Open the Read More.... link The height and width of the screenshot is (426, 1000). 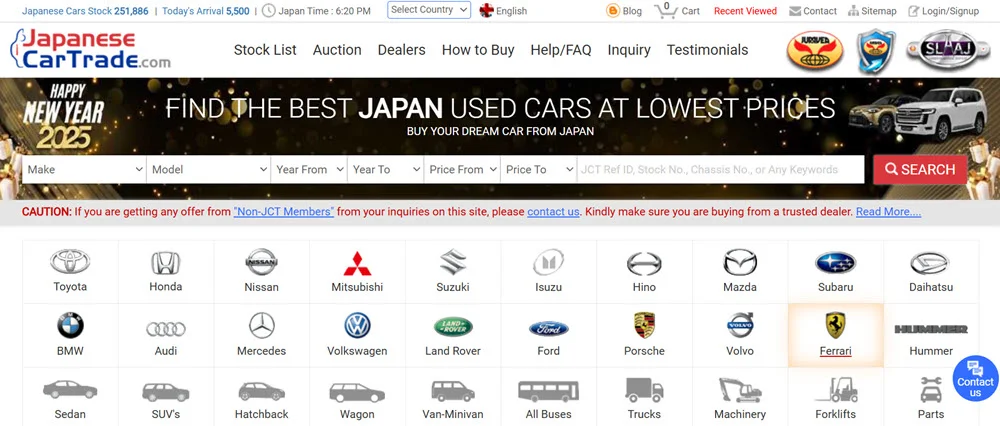[x=888, y=212]
